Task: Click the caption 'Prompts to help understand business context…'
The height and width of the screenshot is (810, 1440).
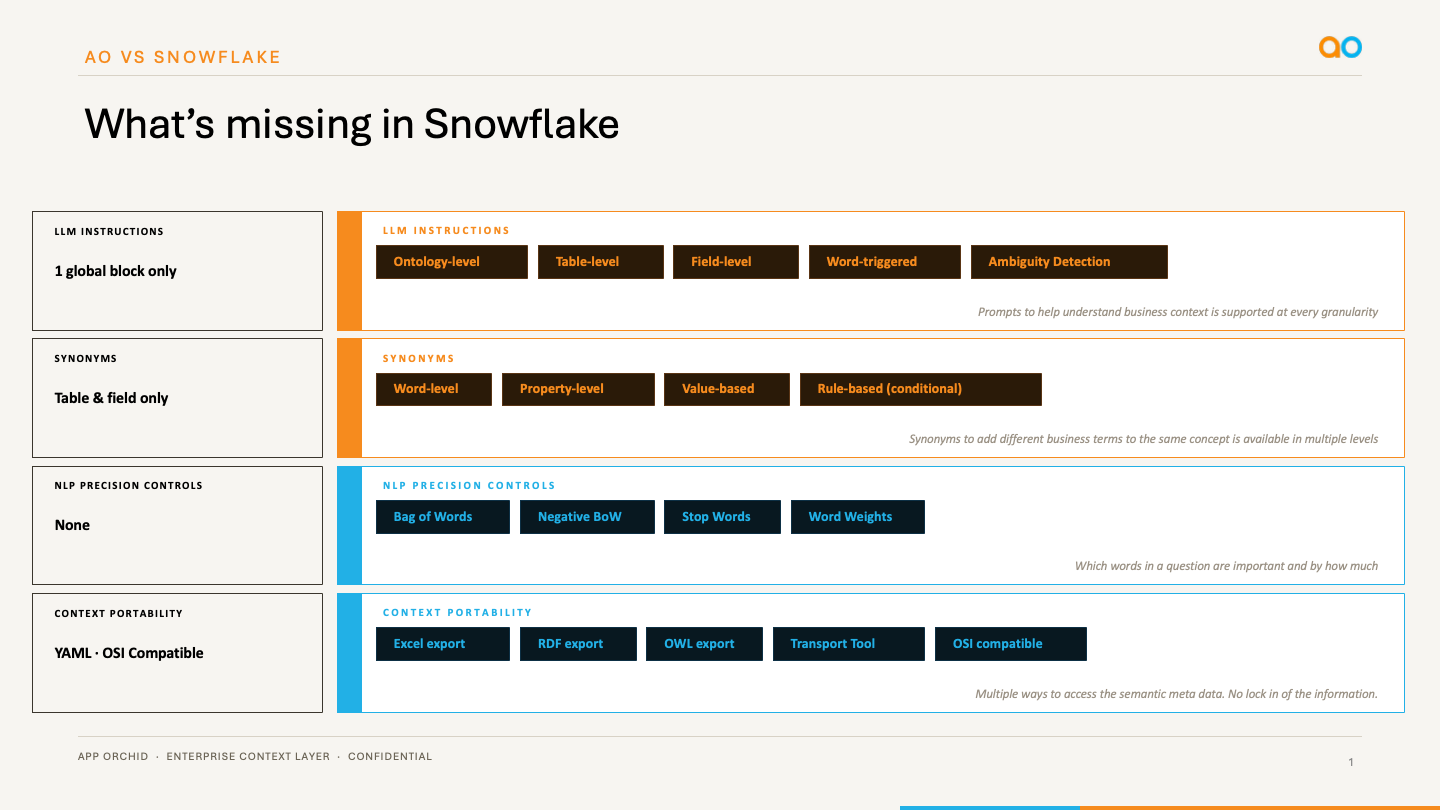Action: click(x=1178, y=312)
